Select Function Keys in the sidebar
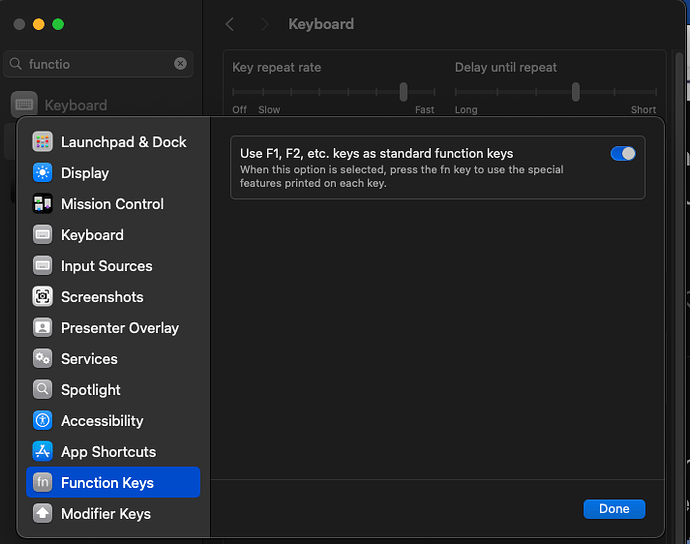This screenshot has width=690, height=544. coord(107,483)
